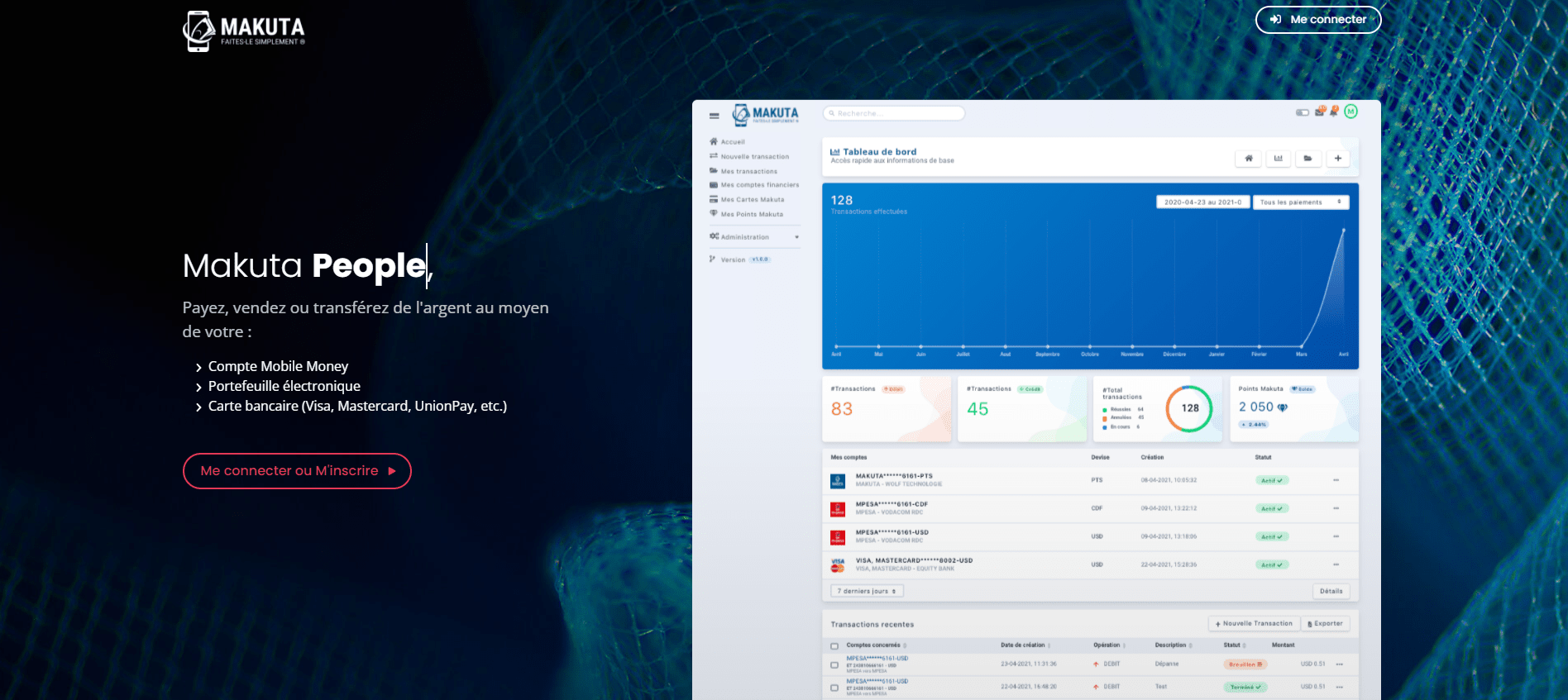Click Actif badge of MAKUTA 6161-PTS

point(1272,481)
